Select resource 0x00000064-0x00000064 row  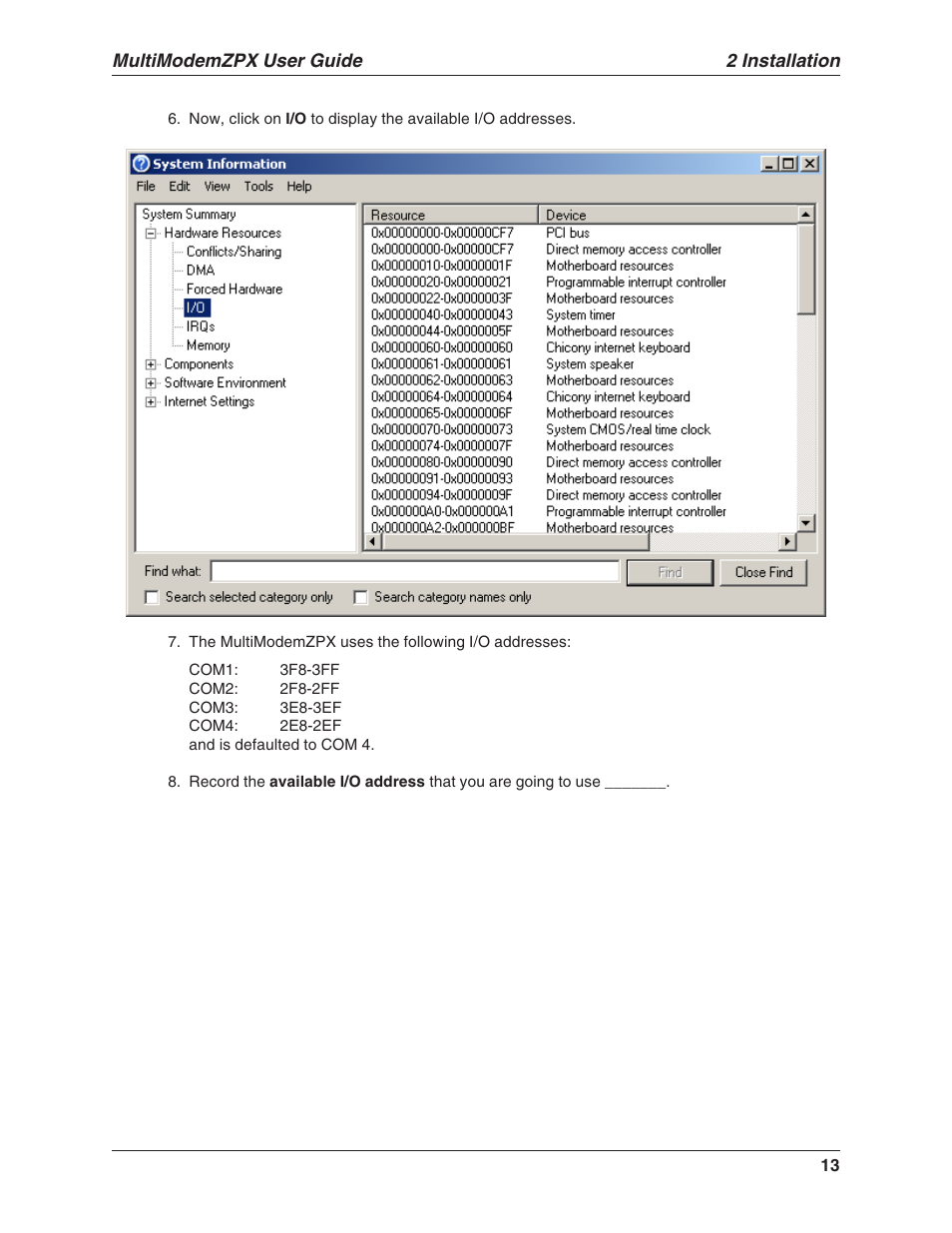580,397
